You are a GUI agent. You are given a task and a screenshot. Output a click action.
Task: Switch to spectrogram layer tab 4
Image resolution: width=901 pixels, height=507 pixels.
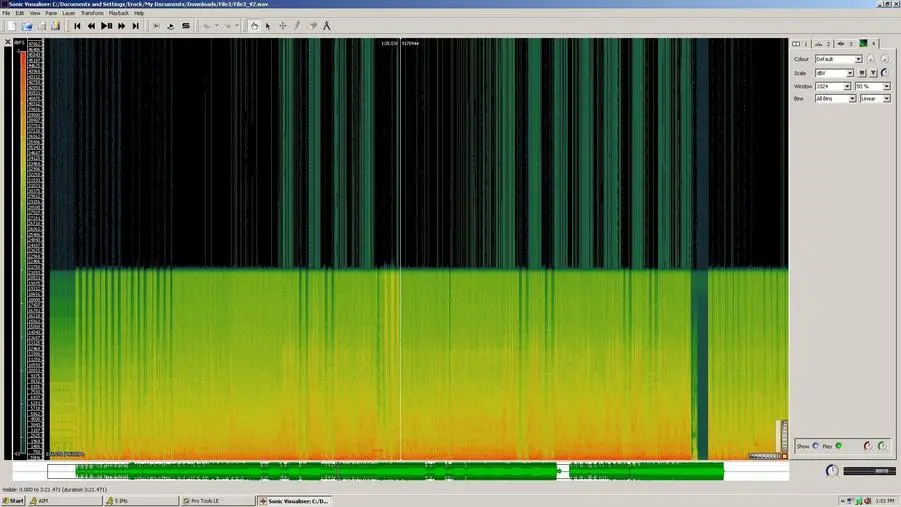pos(867,44)
